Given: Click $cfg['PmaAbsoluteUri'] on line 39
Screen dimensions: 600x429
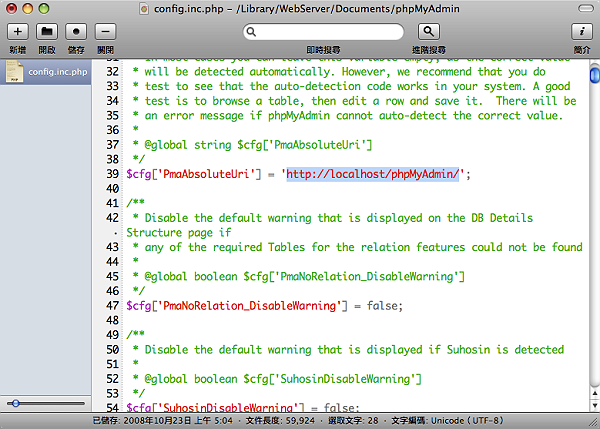Looking at the screenshot, I should pos(194,174).
